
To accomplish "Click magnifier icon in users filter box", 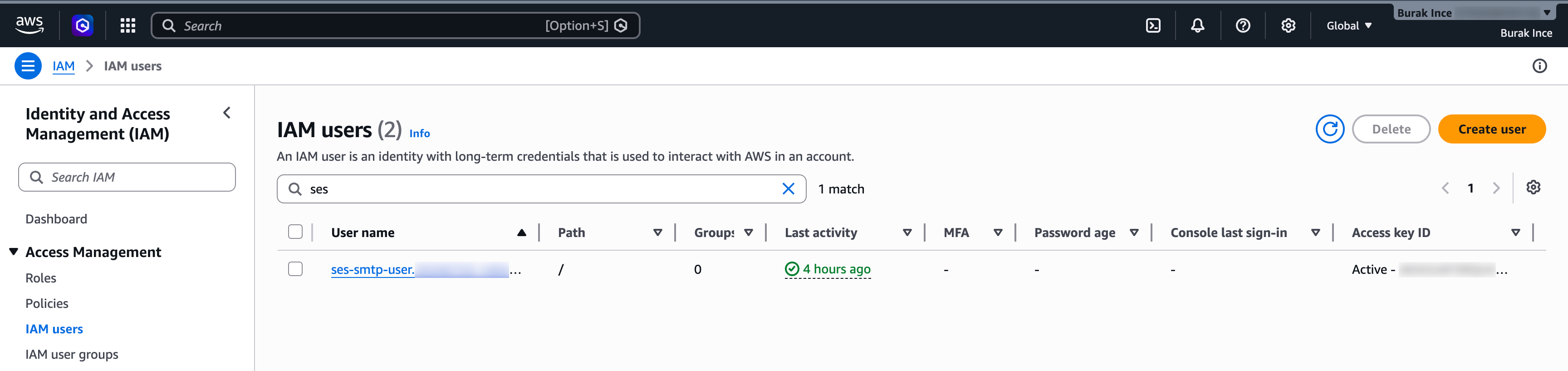I will pyautogui.click(x=295, y=189).
